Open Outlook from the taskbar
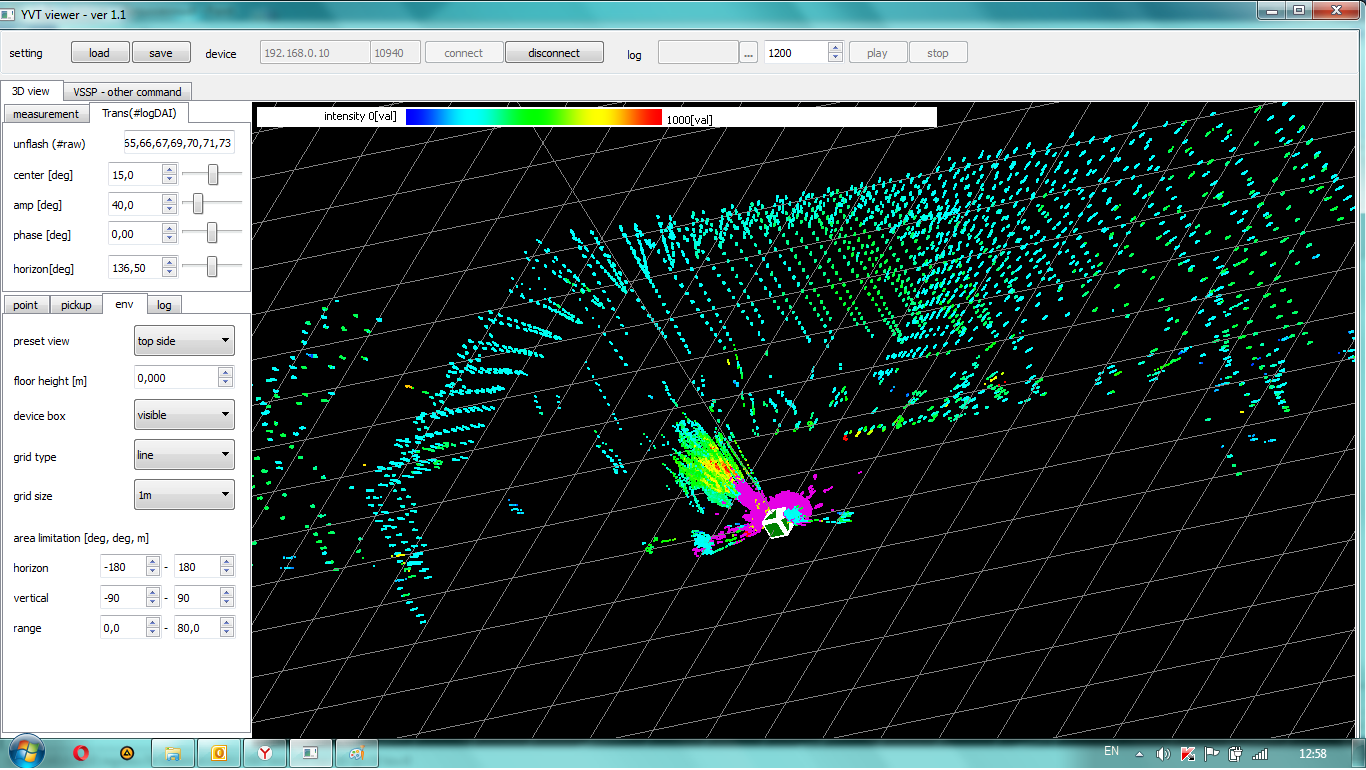1366x770 pixels. [x=218, y=752]
